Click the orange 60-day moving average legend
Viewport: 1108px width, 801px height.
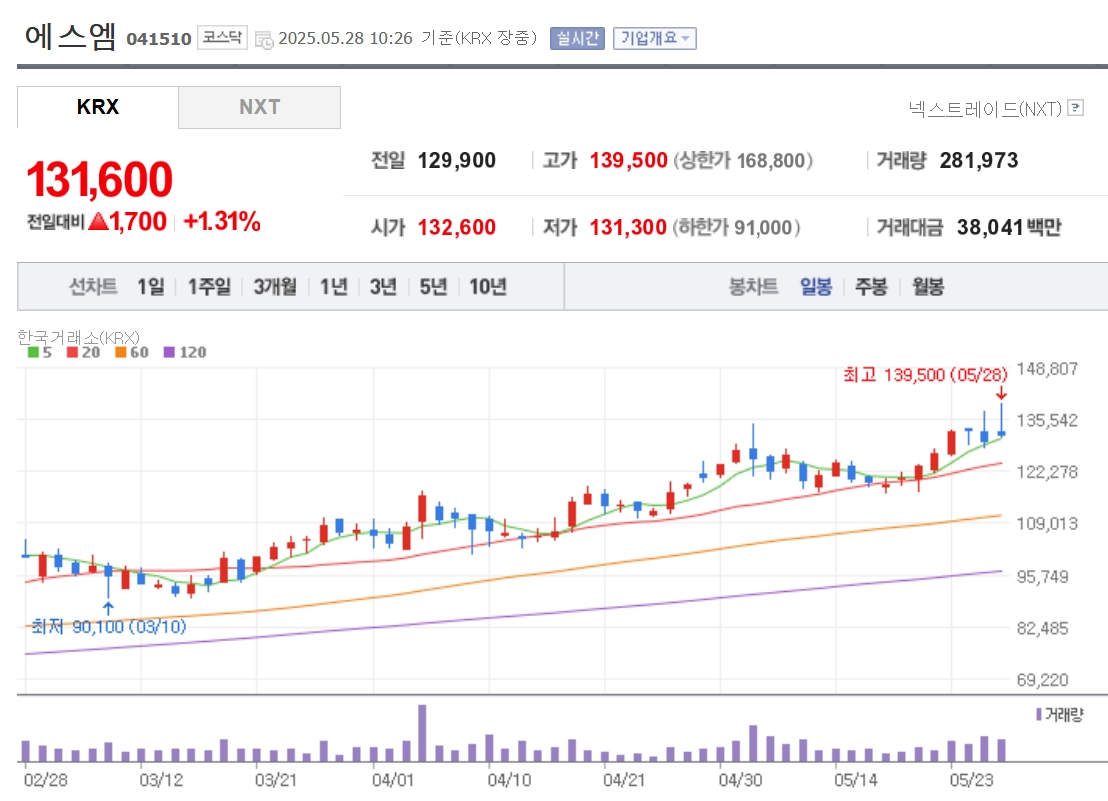pyautogui.click(x=132, y=352)
